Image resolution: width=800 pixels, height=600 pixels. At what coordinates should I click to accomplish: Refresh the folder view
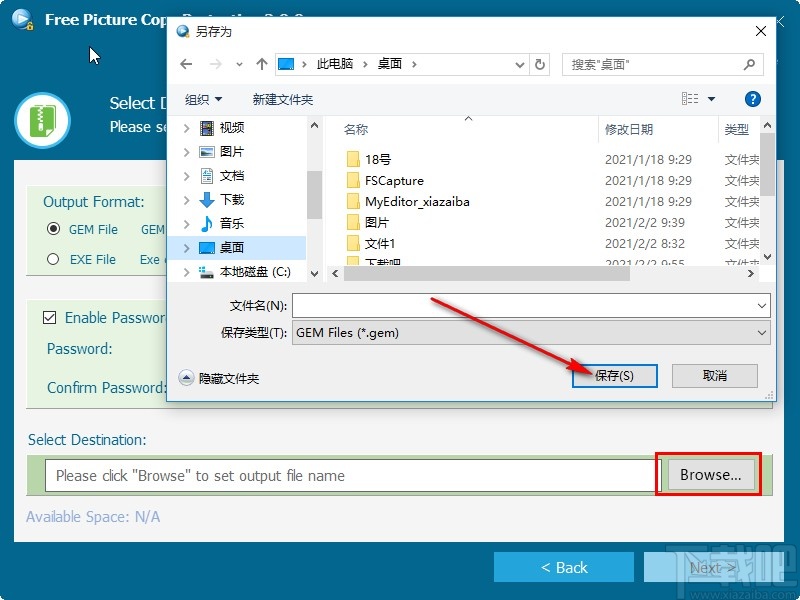point(539,64)
